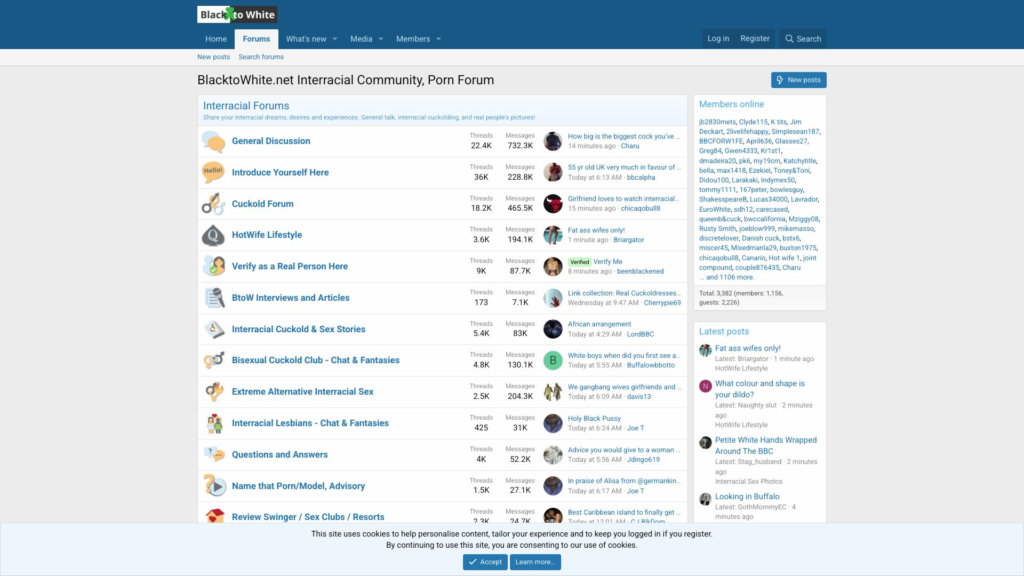Click the checkmark icon on Accept button
The image size is (1024, 576).
tap(472, 562)
